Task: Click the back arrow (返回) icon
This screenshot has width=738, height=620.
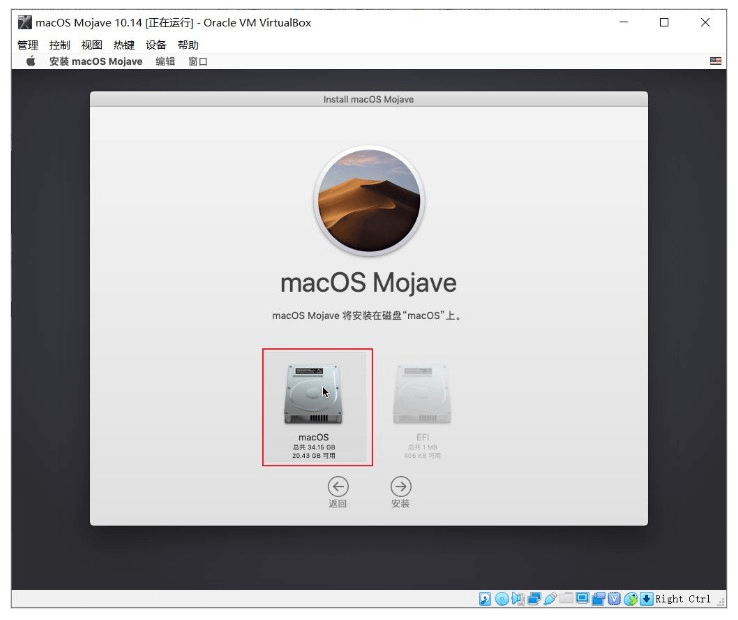Action: point(338,486)
